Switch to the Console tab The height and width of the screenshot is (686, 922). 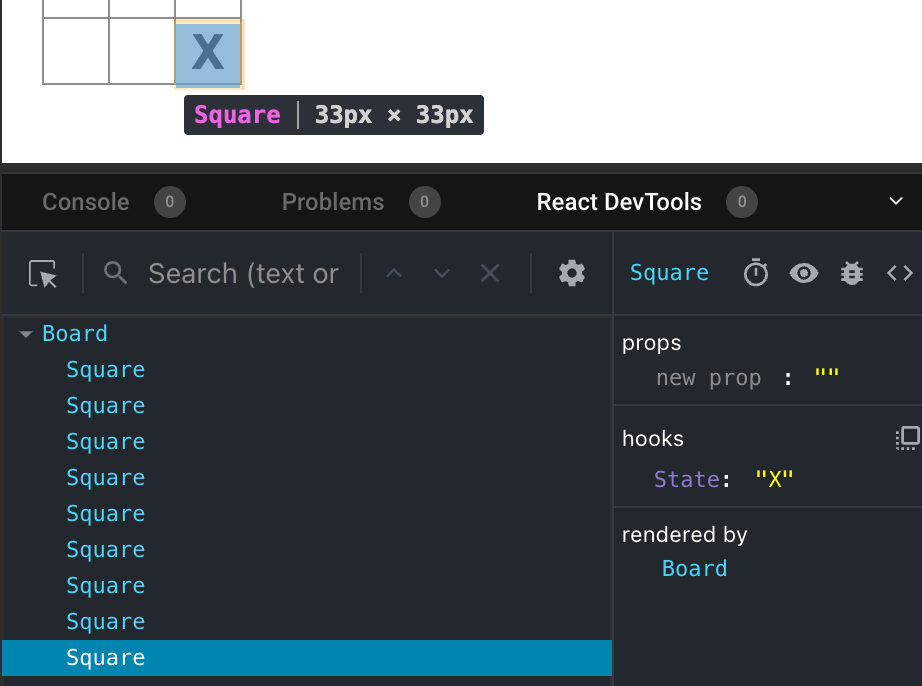(86, 201)
